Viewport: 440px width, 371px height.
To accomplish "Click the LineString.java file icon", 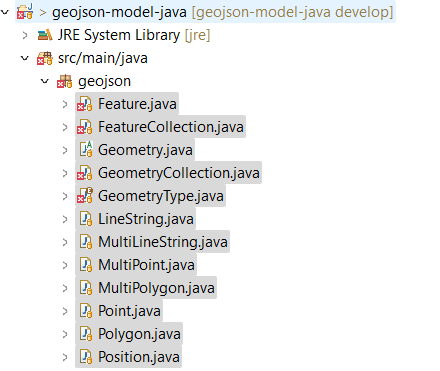I will point(86,219).
